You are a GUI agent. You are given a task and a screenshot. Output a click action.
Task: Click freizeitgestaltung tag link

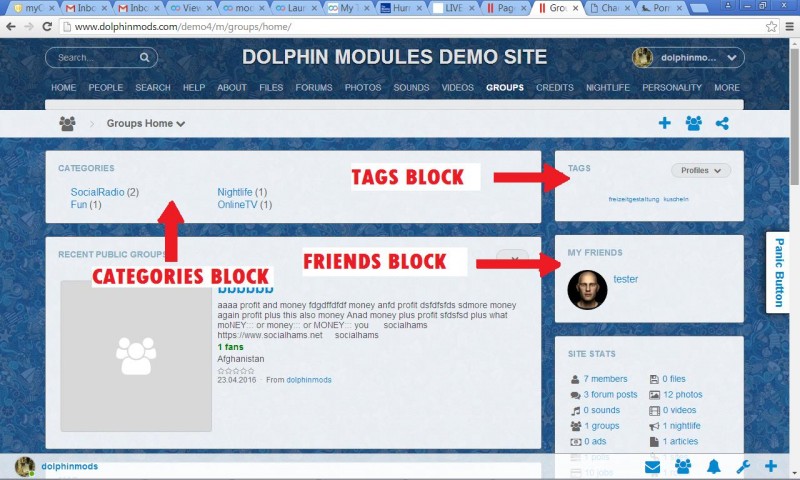tap(634, 199)
